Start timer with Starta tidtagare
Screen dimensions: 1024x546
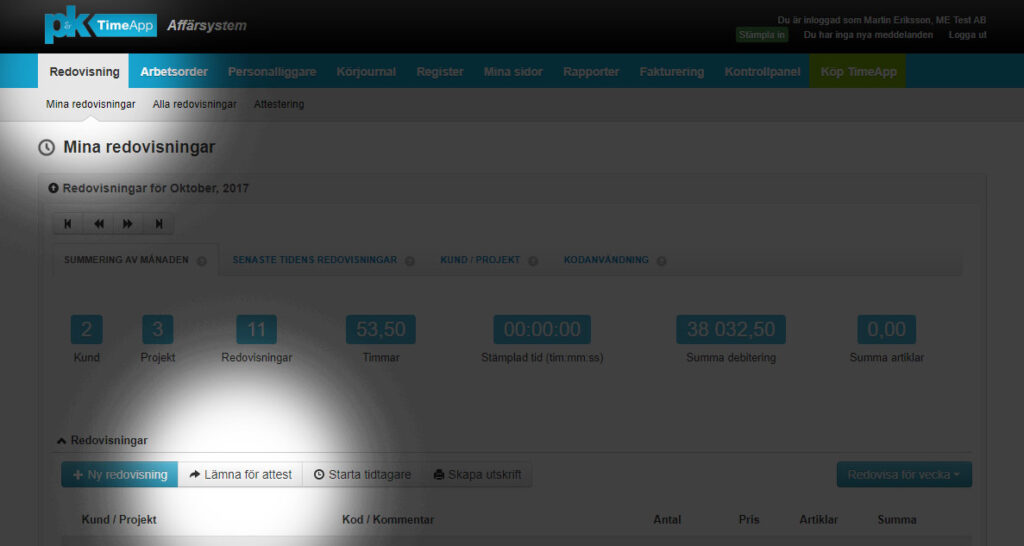point(362,475)
